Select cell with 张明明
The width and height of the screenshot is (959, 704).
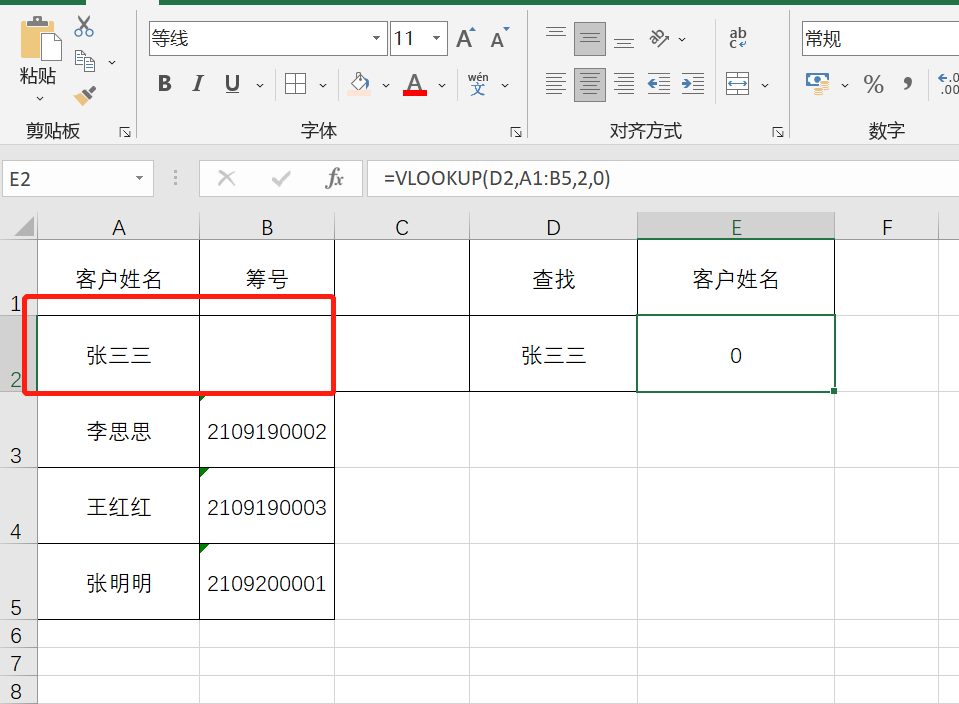119,582
